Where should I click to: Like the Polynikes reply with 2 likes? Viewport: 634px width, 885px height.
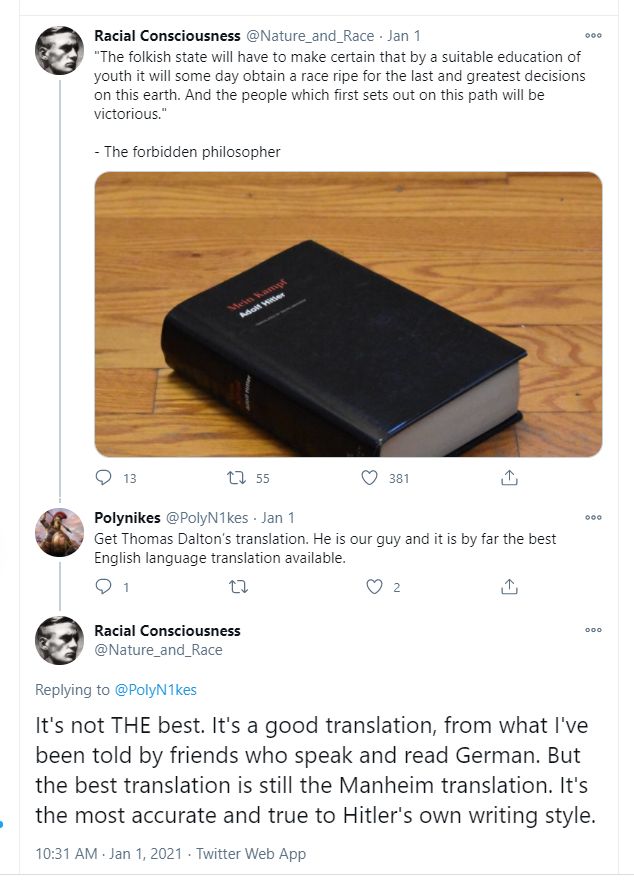click(x=374, y=587)
